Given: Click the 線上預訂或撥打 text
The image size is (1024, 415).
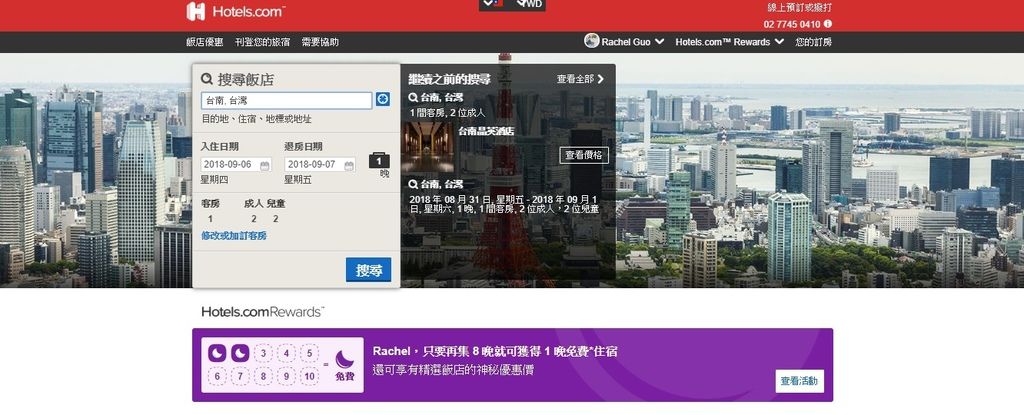Looking at the screenshot, I should click(799, 8).
